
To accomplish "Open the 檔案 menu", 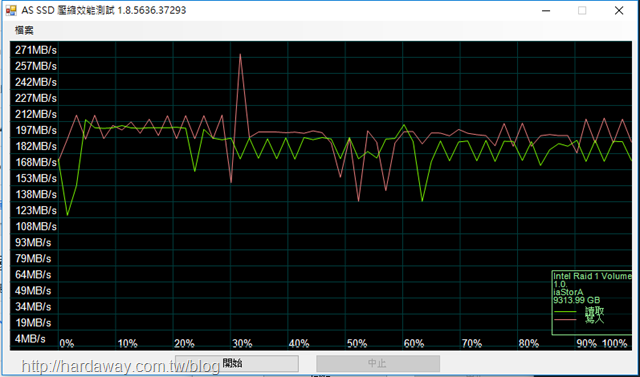I will (24, 30).
